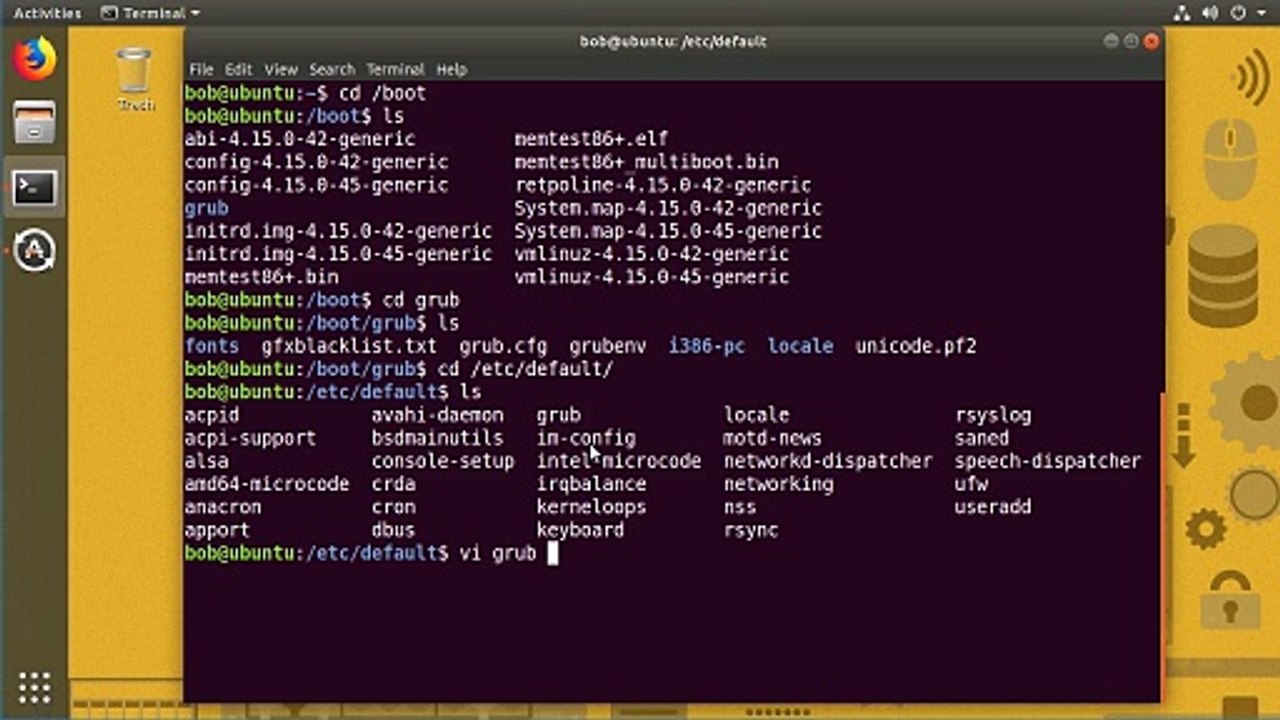
Task: Select the Terminal icon in the dock
Action: pyautogui.click(x=34, y=187)
